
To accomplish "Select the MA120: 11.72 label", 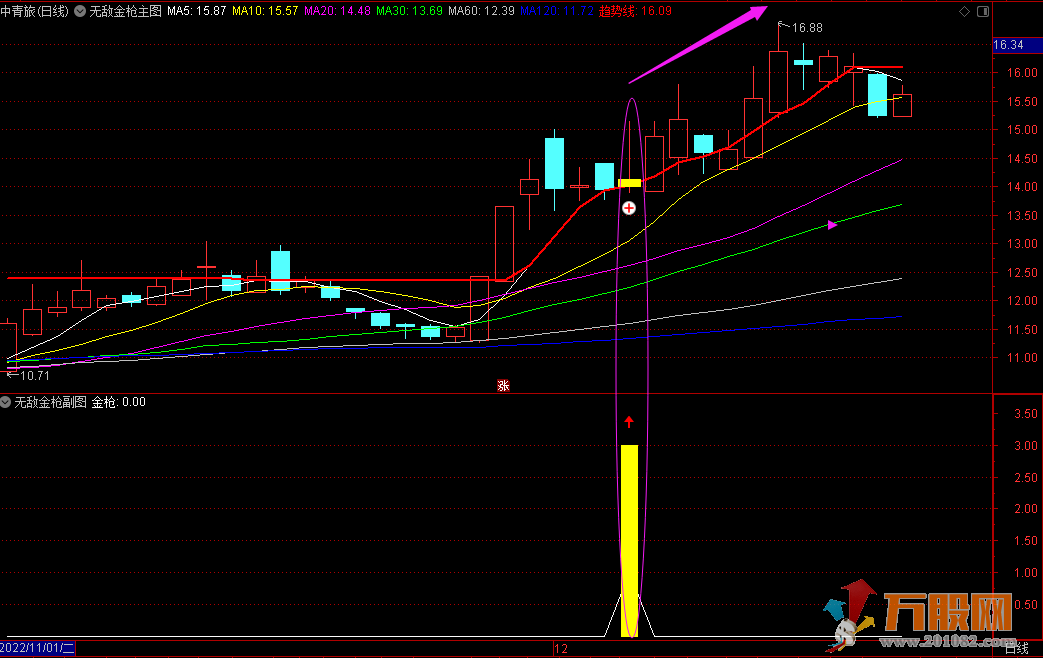I will (557, 11).
